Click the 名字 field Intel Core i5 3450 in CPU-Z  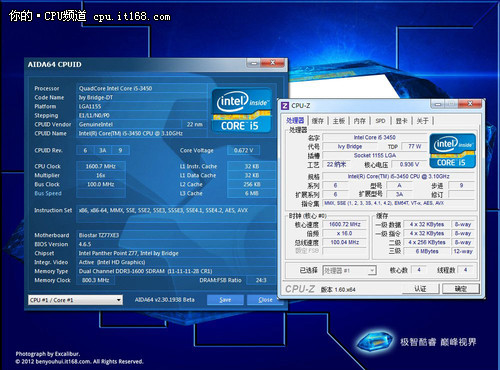coord(375,137)
